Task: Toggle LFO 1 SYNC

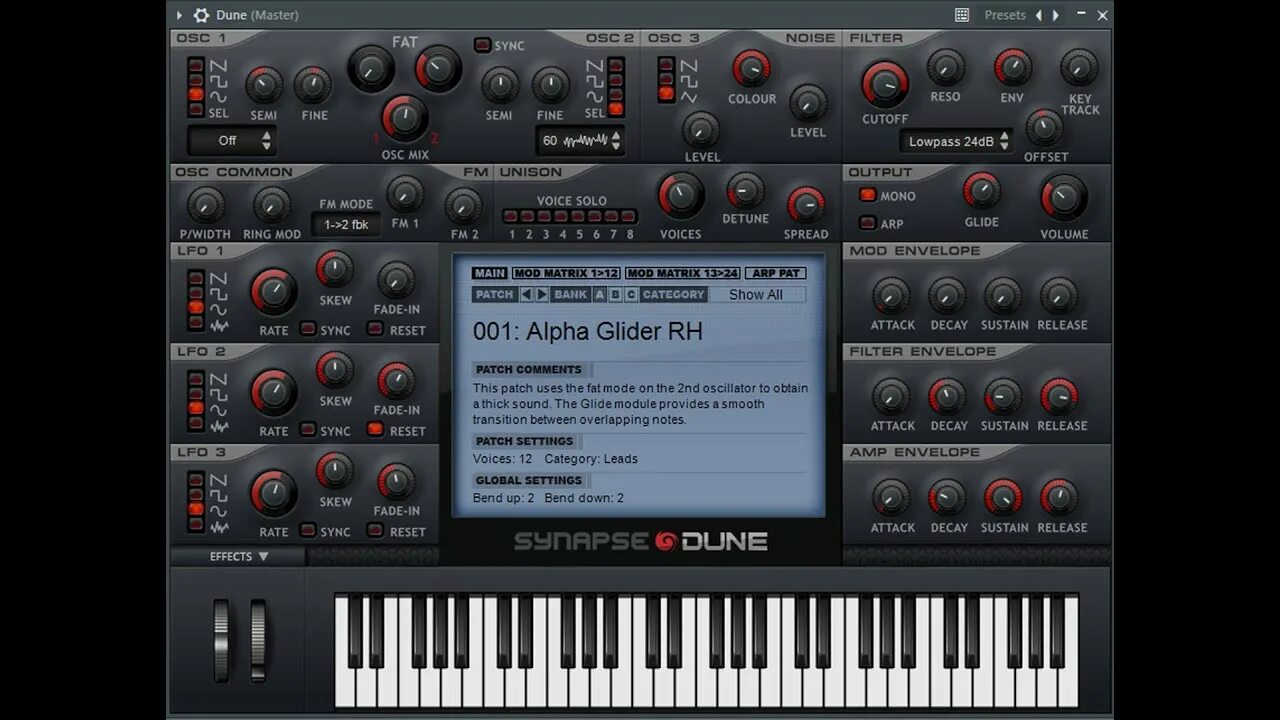Action: tap(308, 329)
